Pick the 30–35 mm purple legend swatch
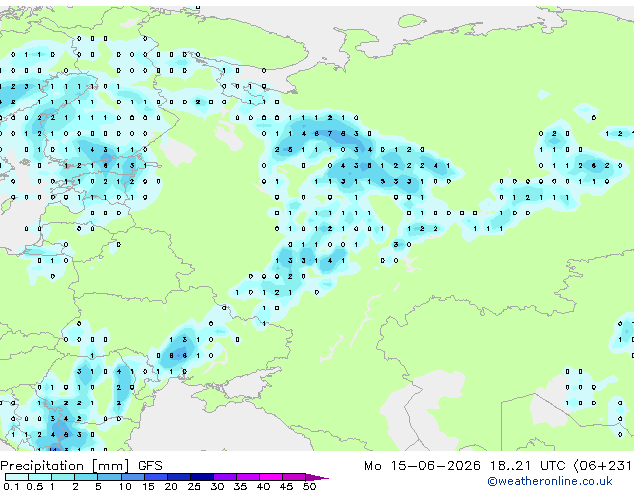This screenshot has height=490, width=634. pyautogui.click(x=225, y=477)
